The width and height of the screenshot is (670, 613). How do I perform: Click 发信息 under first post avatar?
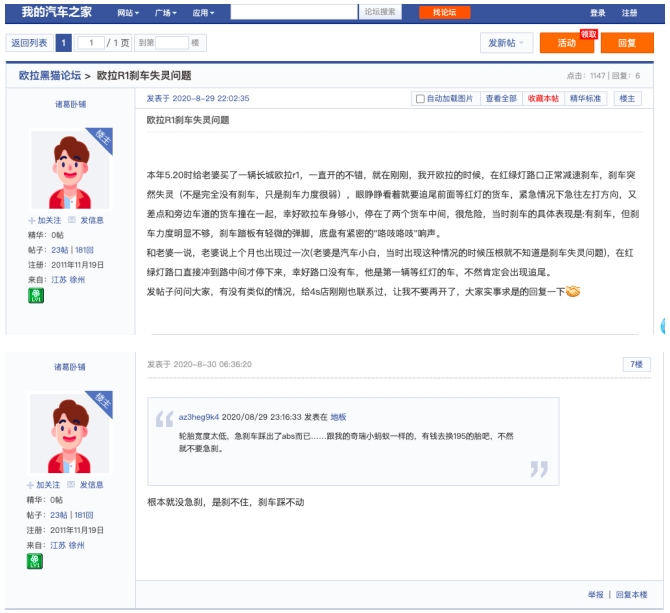click(x=86, y=220)
